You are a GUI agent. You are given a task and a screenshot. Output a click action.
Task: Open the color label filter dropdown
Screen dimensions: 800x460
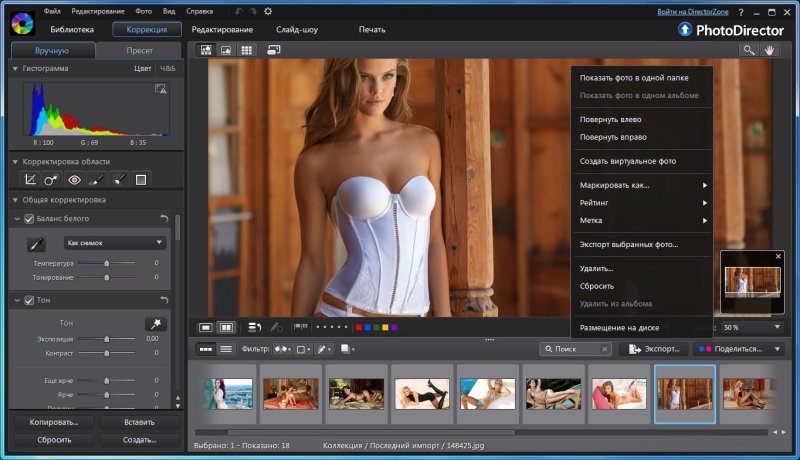pyautogui.click(x=304, y=349)
